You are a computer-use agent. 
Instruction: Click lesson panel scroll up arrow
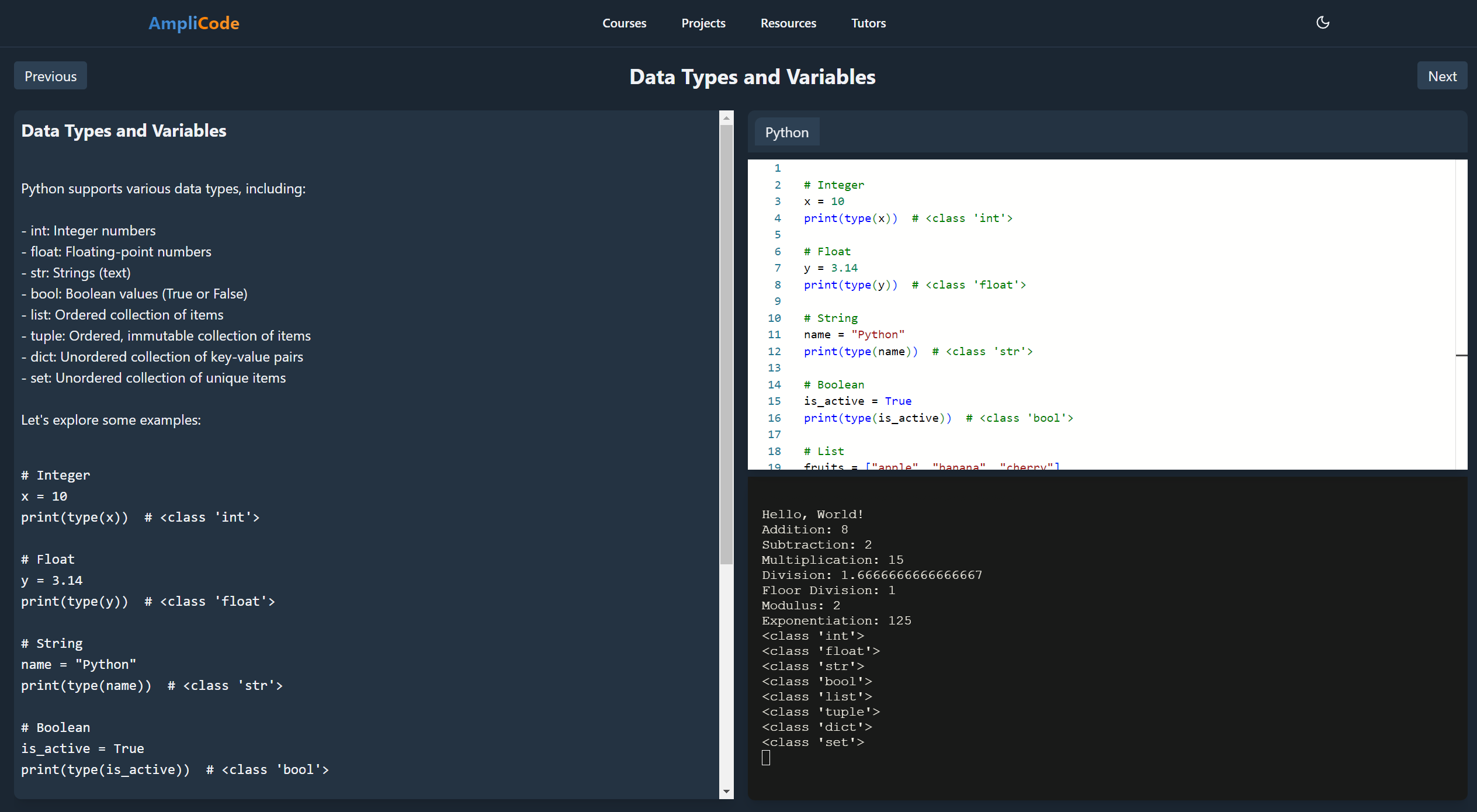coord(726,118)
